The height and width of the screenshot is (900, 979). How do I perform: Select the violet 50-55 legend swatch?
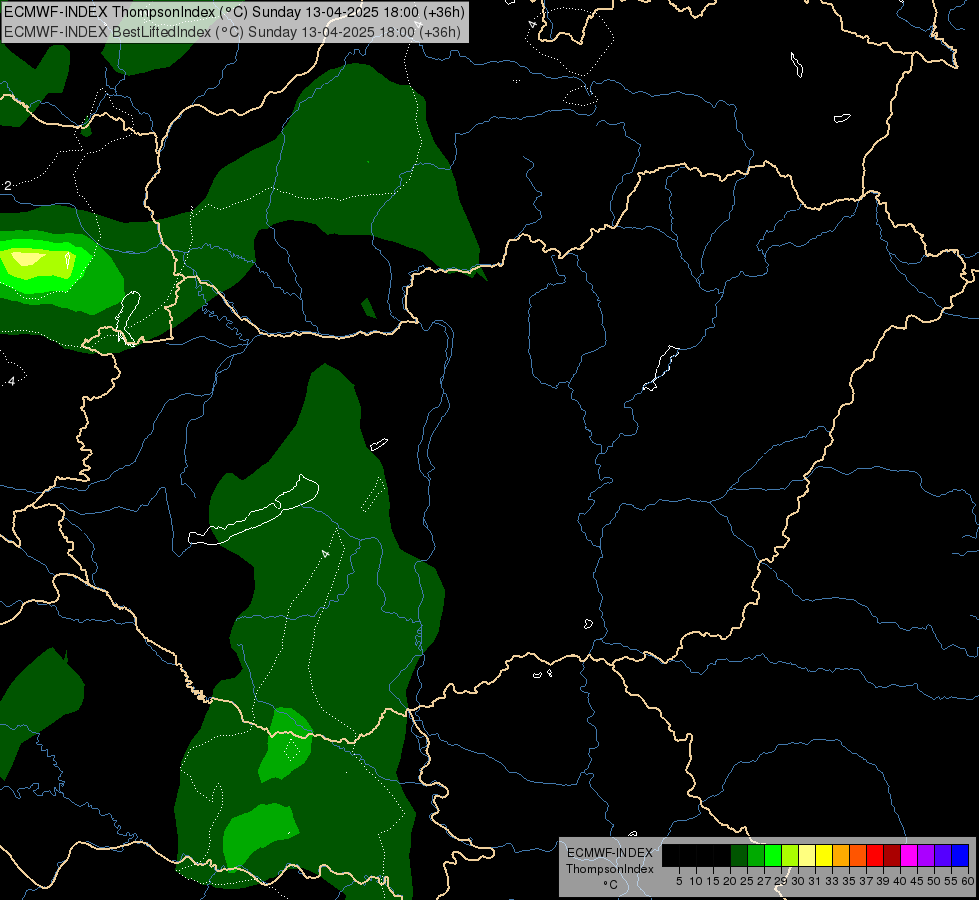[943, 855]
